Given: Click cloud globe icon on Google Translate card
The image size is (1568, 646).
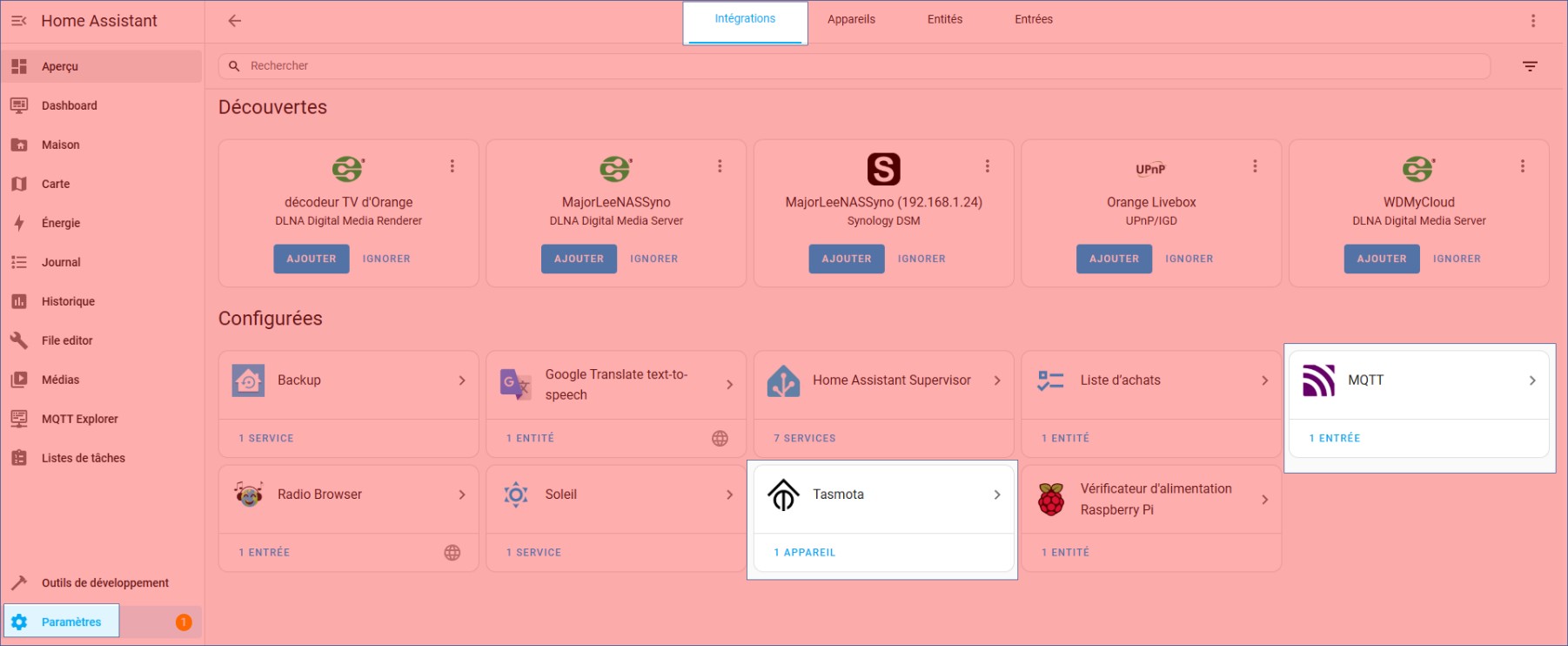Looking at the screenshot, I should coord(720,439).
